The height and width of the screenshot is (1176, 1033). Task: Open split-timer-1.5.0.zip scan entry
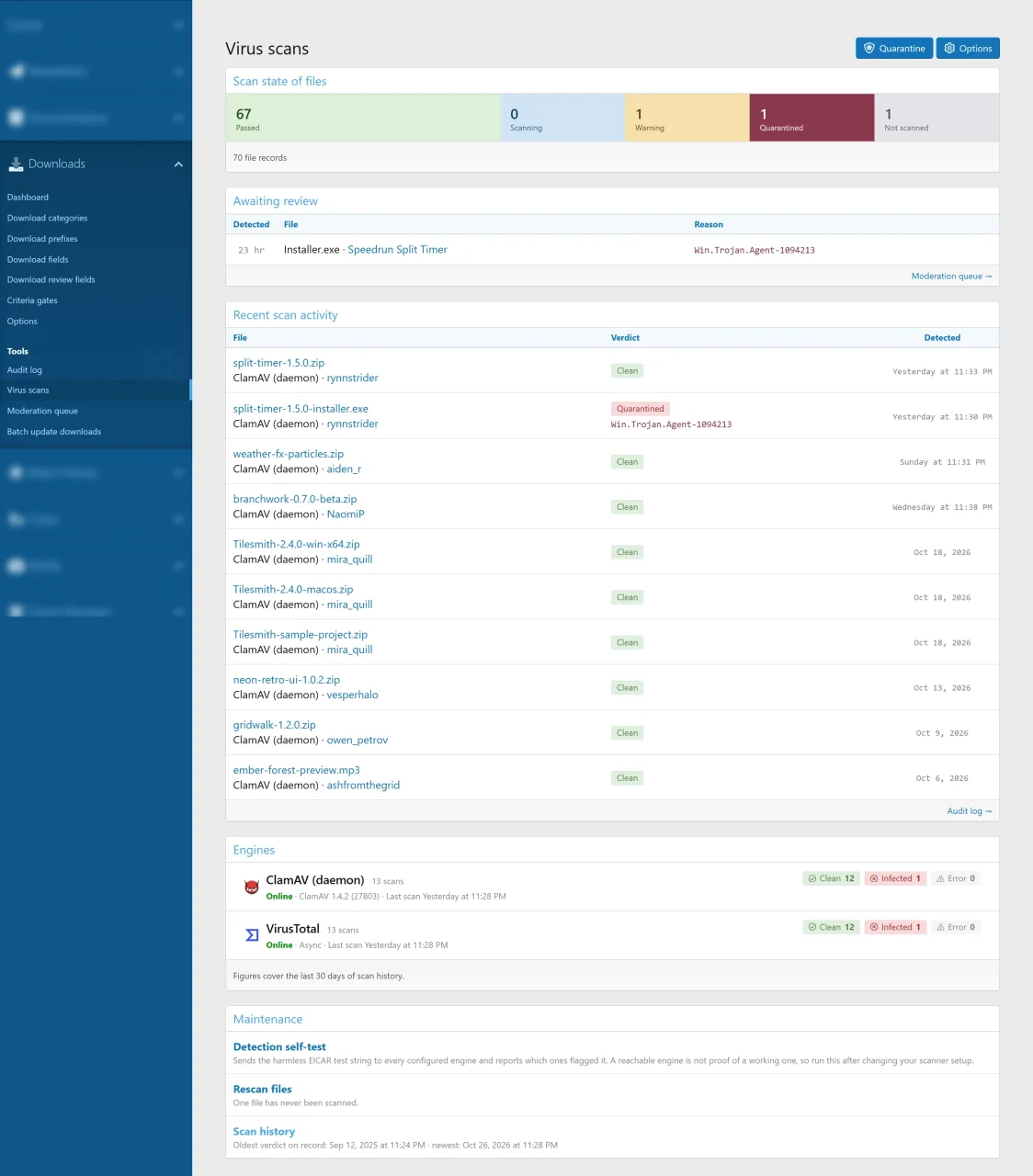[x=278, y=363]
